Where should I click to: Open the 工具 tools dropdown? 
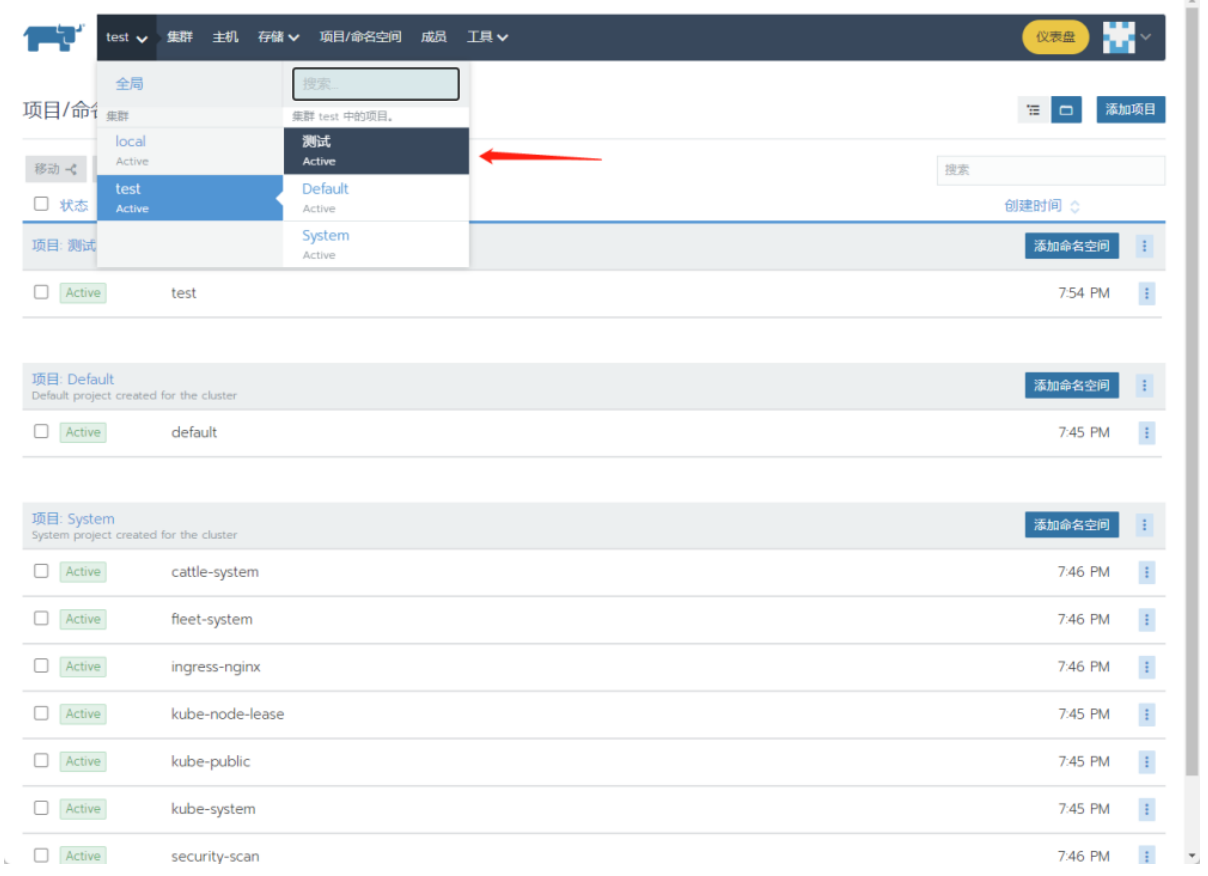487,38
